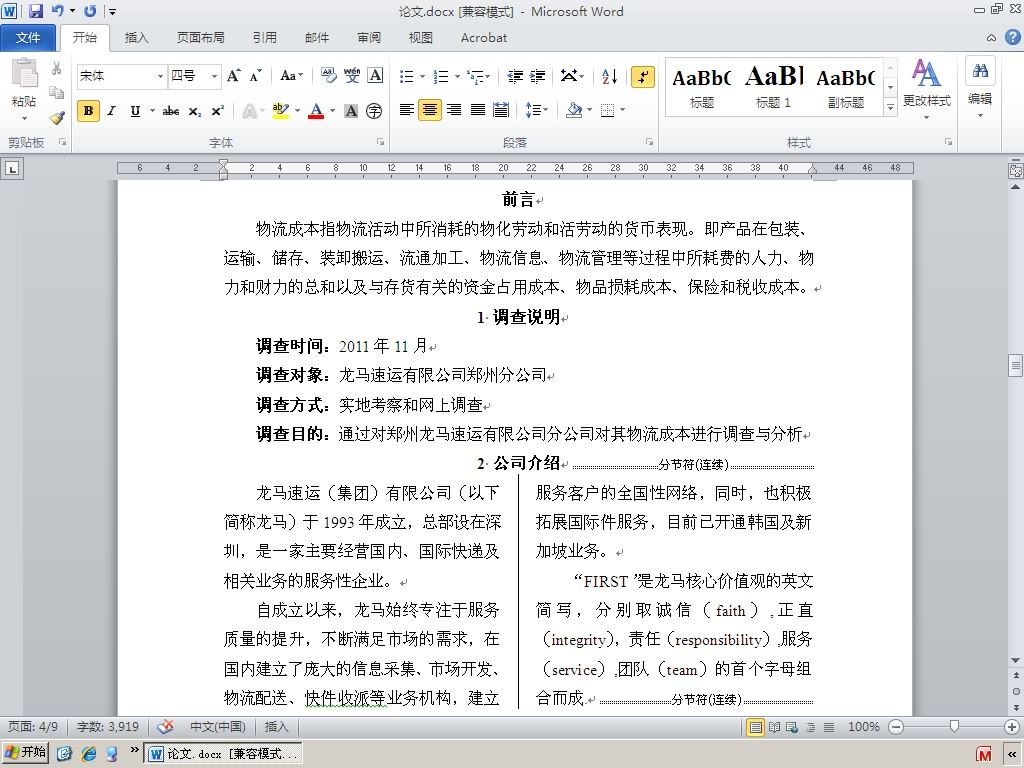Save the document with the floppy icon

(35, 10)
